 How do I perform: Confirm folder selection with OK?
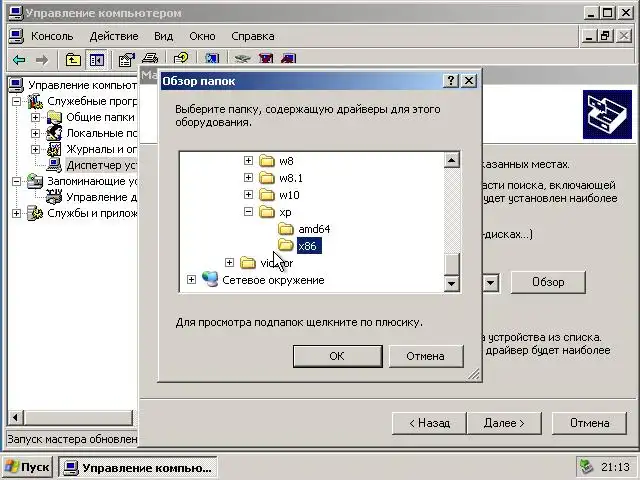click(x=338, y=356)
